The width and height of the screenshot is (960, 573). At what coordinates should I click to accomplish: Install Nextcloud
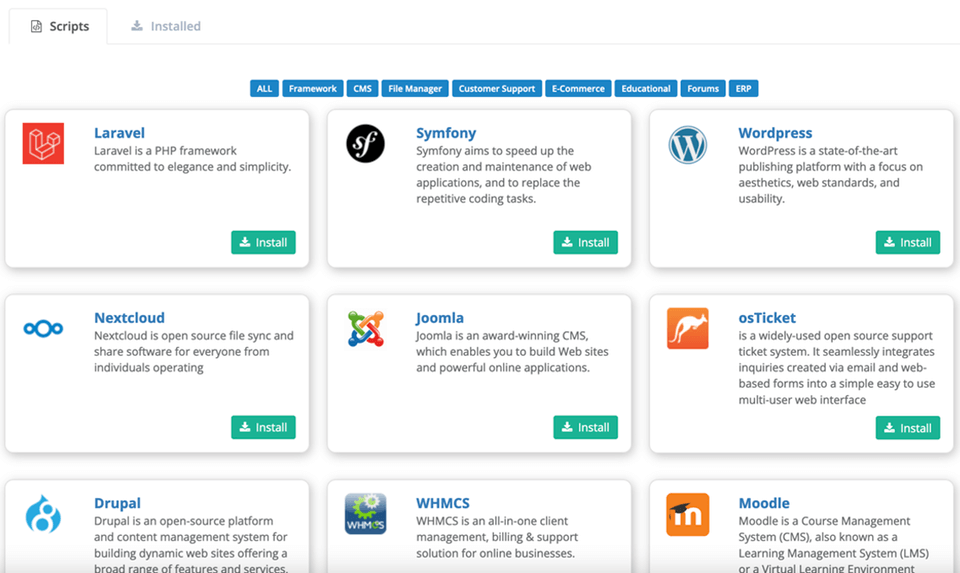pyautogui.click(x=263, y=427)
